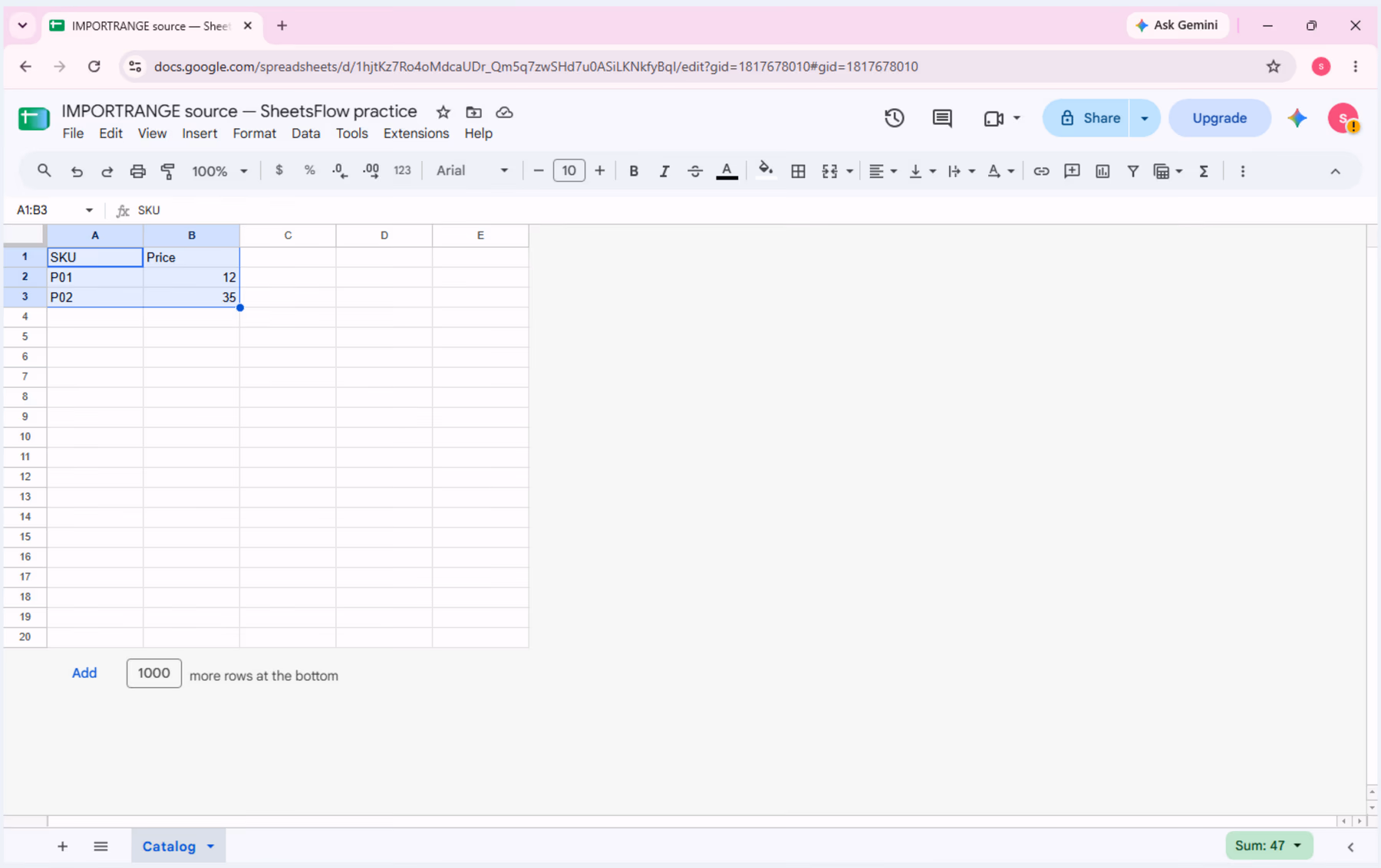Open the zoom 100% dropdown
The image size is (1381, 868).
[219, 171]
